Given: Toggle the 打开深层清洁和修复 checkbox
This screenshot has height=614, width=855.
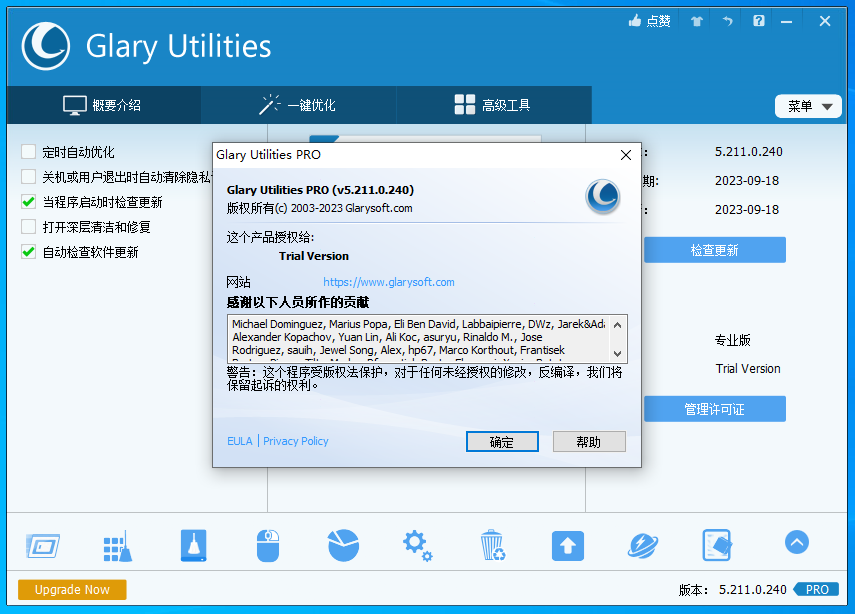Looking at the screenshot, I should 28,227.
